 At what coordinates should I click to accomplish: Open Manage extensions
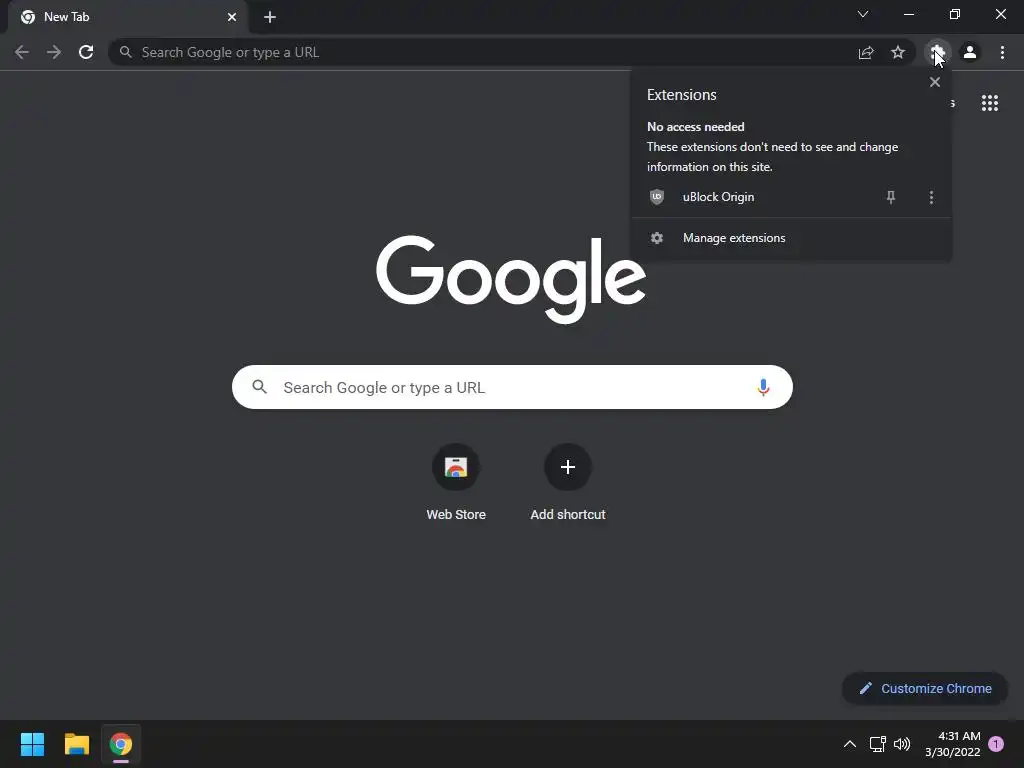tap(791, 238)
